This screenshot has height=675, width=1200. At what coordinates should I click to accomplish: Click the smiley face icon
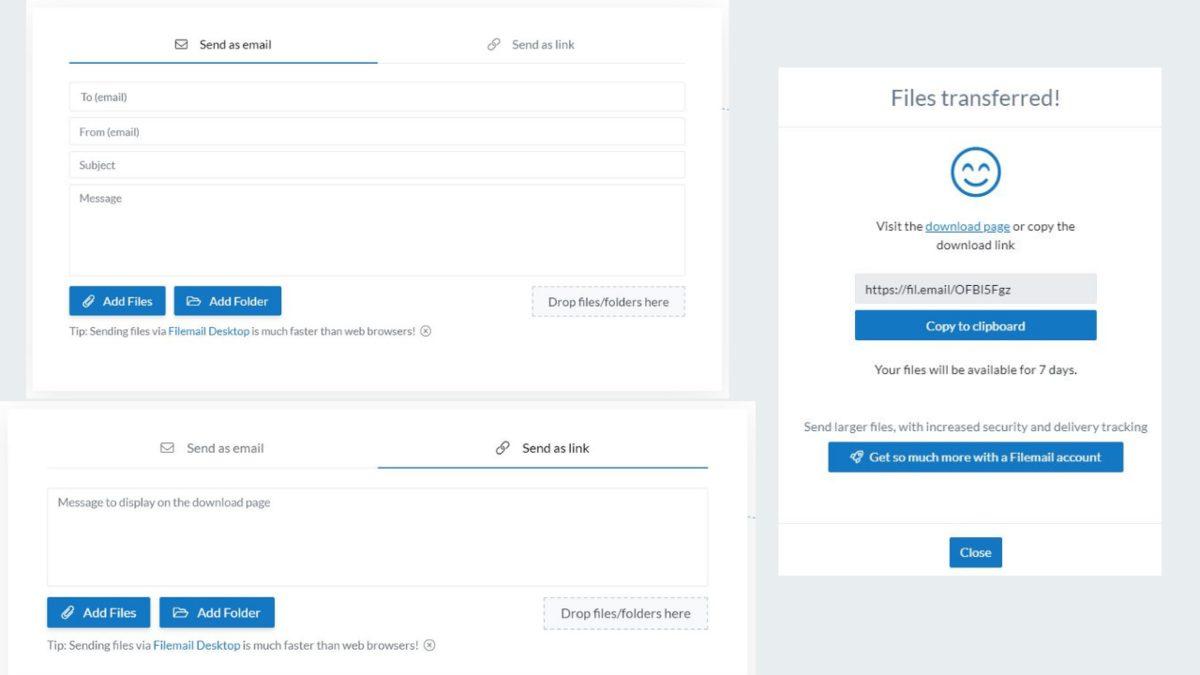click(975, 171)
